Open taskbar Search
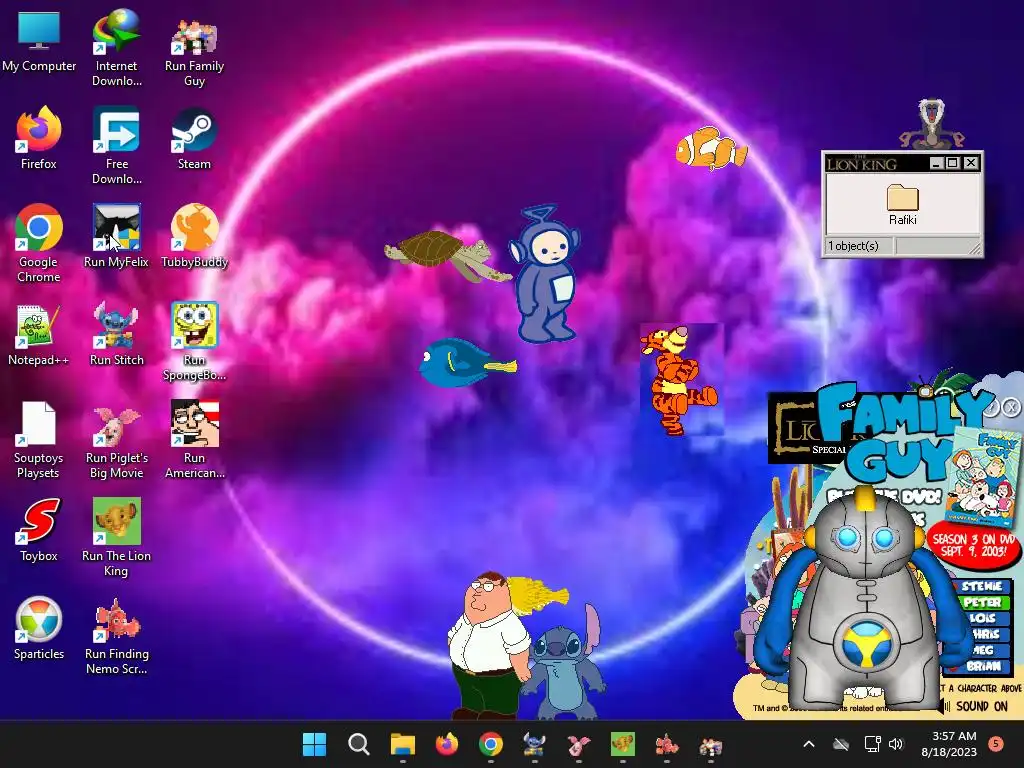Screen dimensions: 1024x768 point(359,744)
